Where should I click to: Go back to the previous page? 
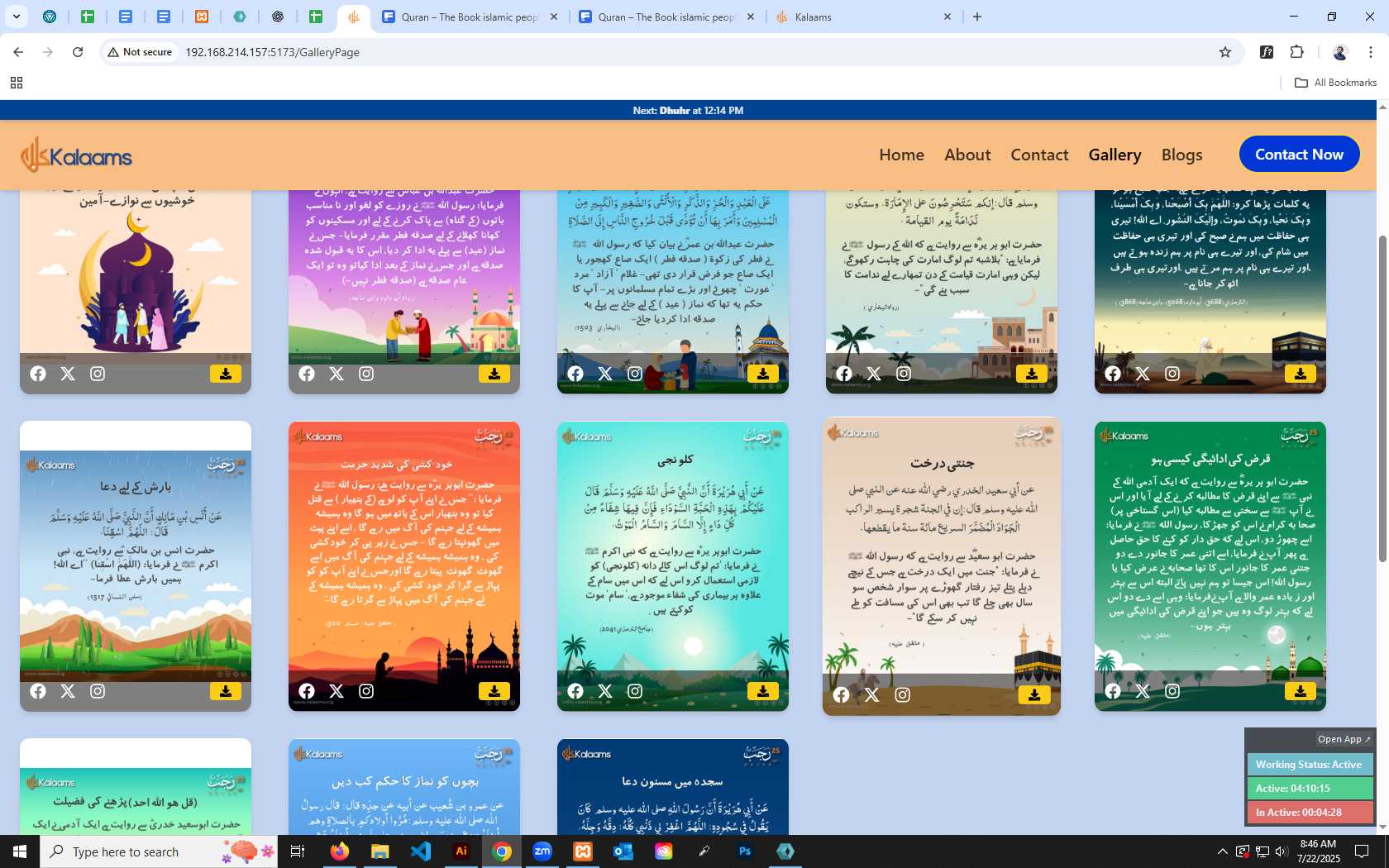(x=18, y=52)
